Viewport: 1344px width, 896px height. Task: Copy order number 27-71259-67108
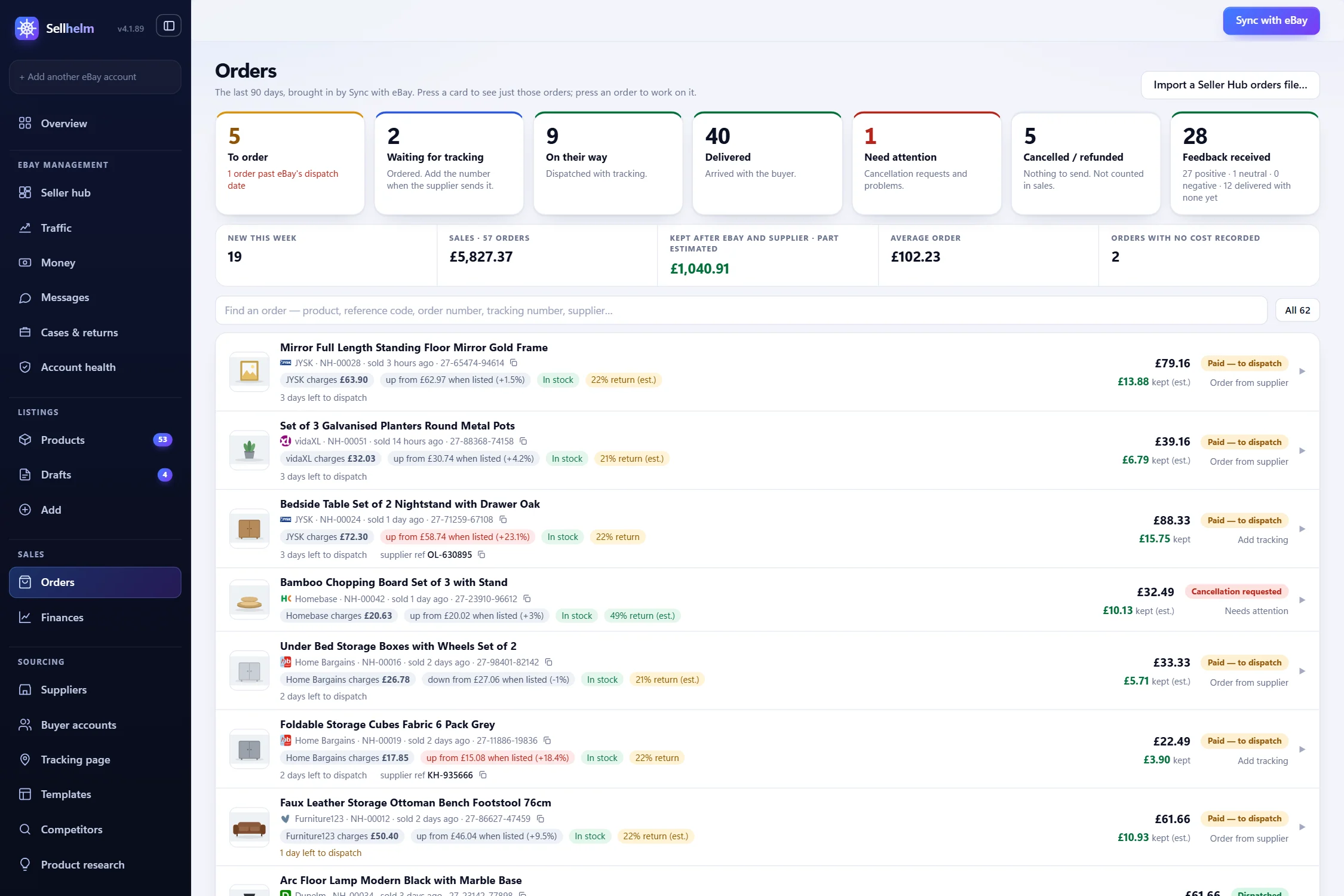(503, 520)
